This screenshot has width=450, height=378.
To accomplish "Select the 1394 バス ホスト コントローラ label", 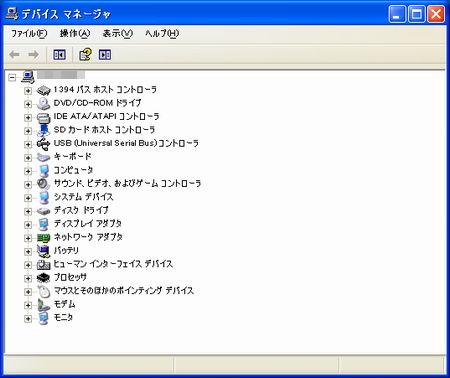I will click(105, 90).
